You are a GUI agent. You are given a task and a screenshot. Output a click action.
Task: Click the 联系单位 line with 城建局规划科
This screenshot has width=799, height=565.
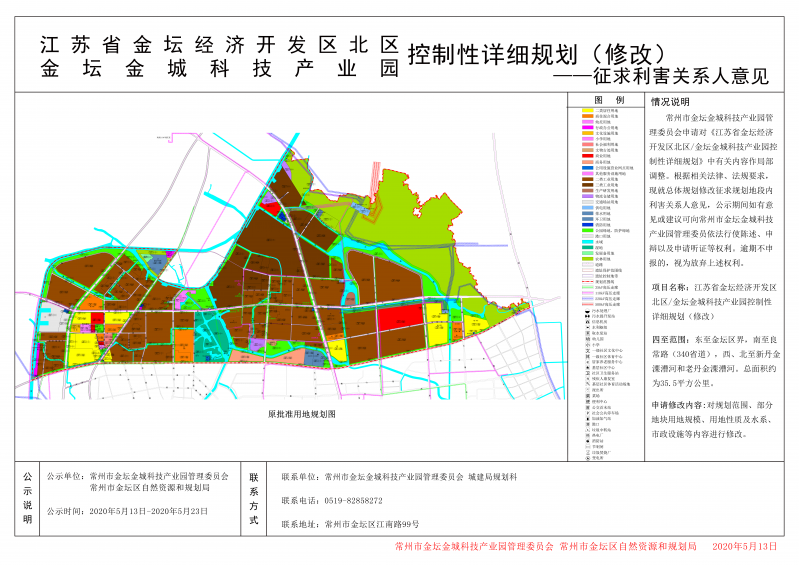pyautogui.click(x=399, y=477)
